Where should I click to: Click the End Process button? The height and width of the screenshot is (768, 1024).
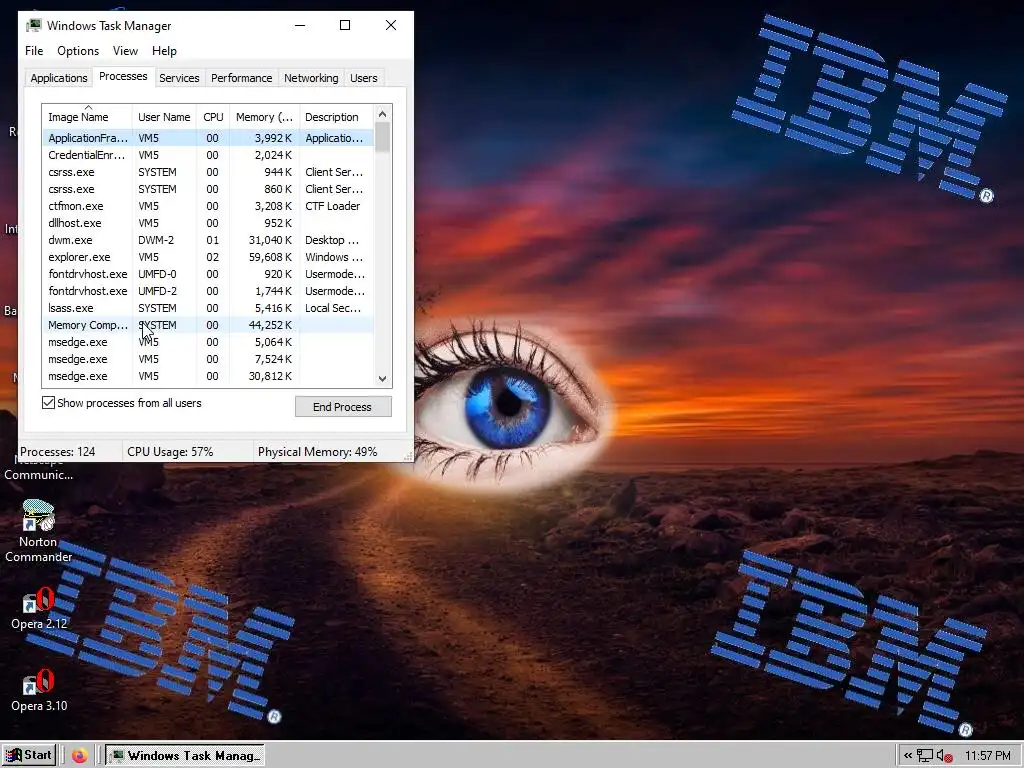[343, 406]
